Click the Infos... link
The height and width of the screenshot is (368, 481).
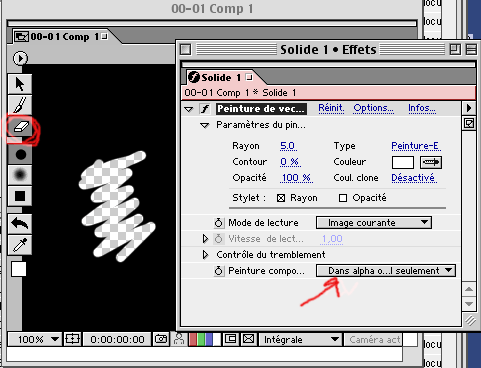click(x=422, y=108)
